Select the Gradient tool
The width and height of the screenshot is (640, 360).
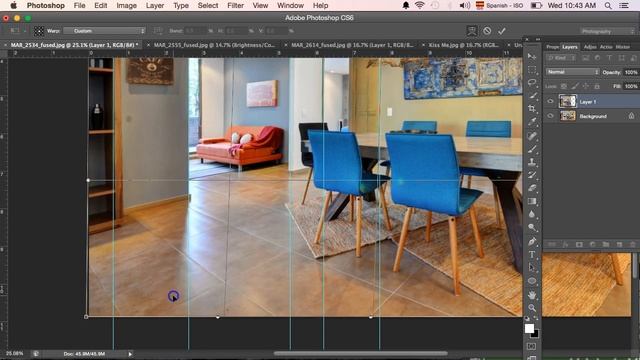point(532,201)
